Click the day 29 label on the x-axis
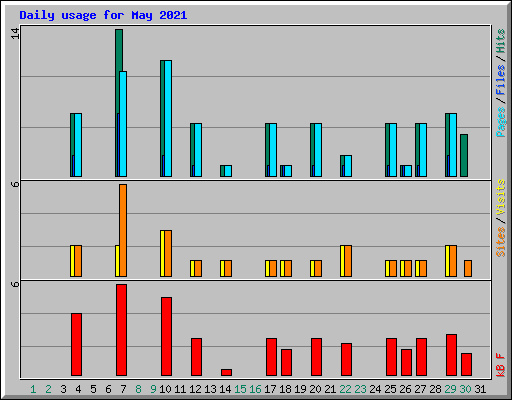 click(x=450, y=389)
